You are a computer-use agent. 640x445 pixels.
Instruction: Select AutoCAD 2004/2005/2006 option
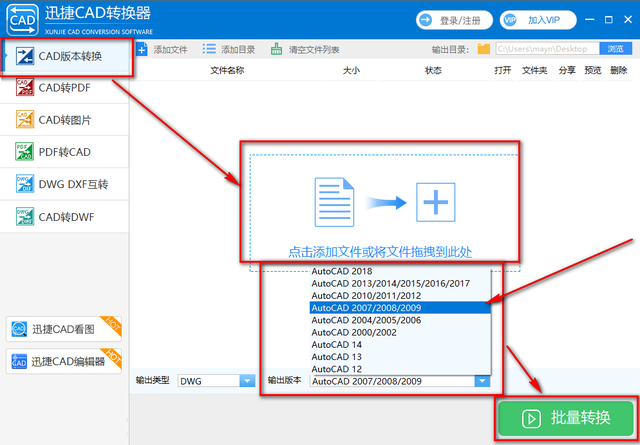pyautogui.click(x=400, y=320)
